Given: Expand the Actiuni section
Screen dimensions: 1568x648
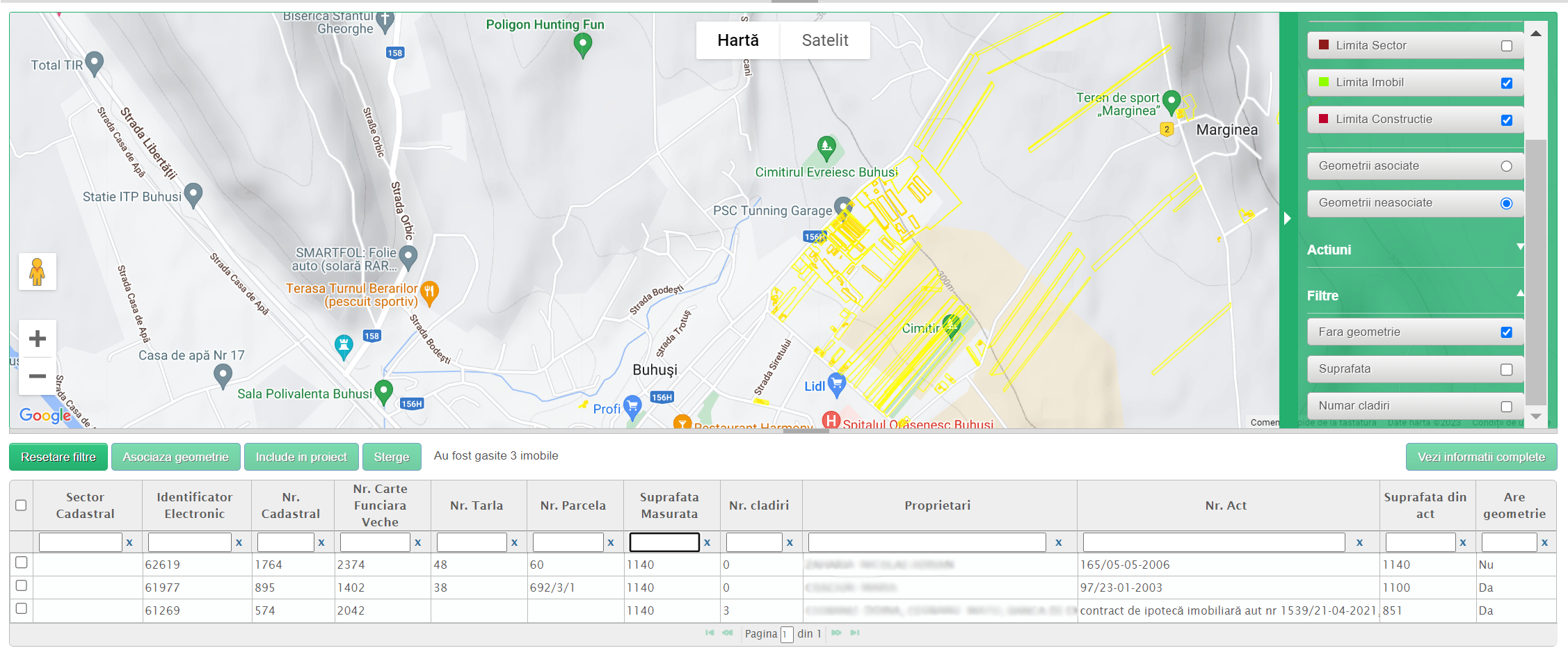Looking at the screenshot, I should 1520,248.
